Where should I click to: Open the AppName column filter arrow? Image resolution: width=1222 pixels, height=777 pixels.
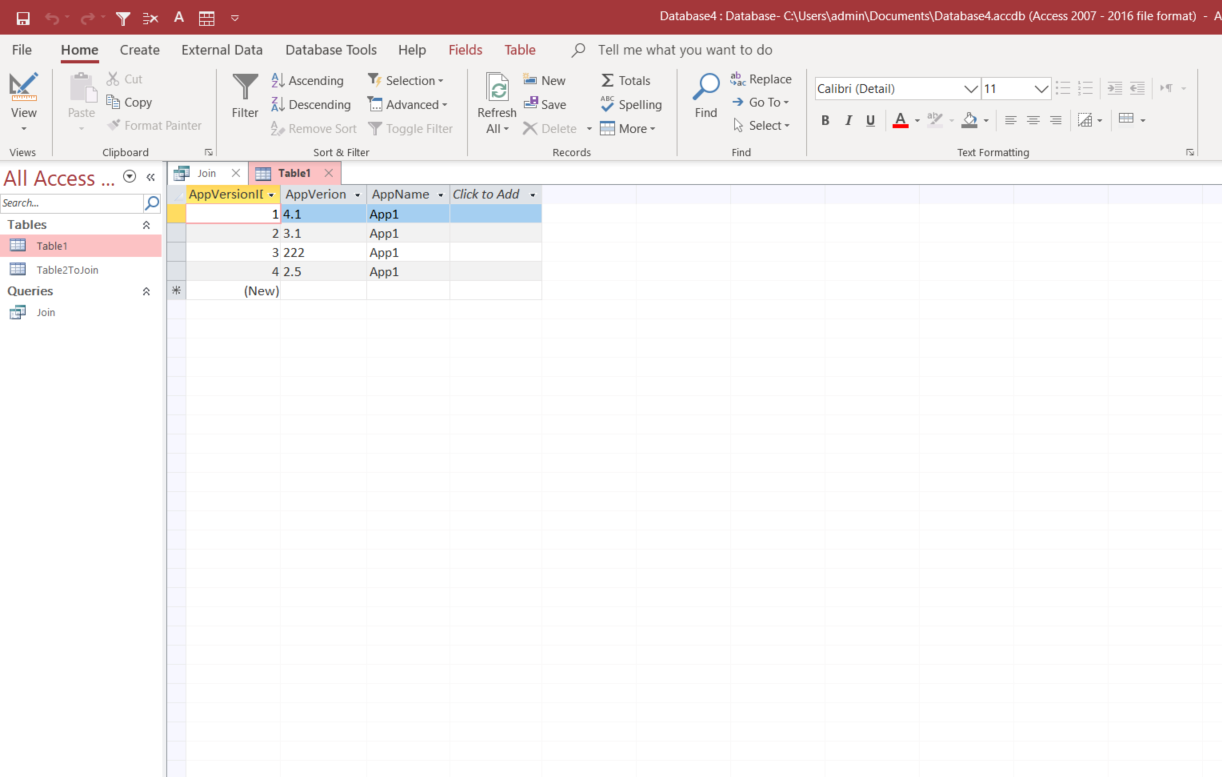coord(441,195)
